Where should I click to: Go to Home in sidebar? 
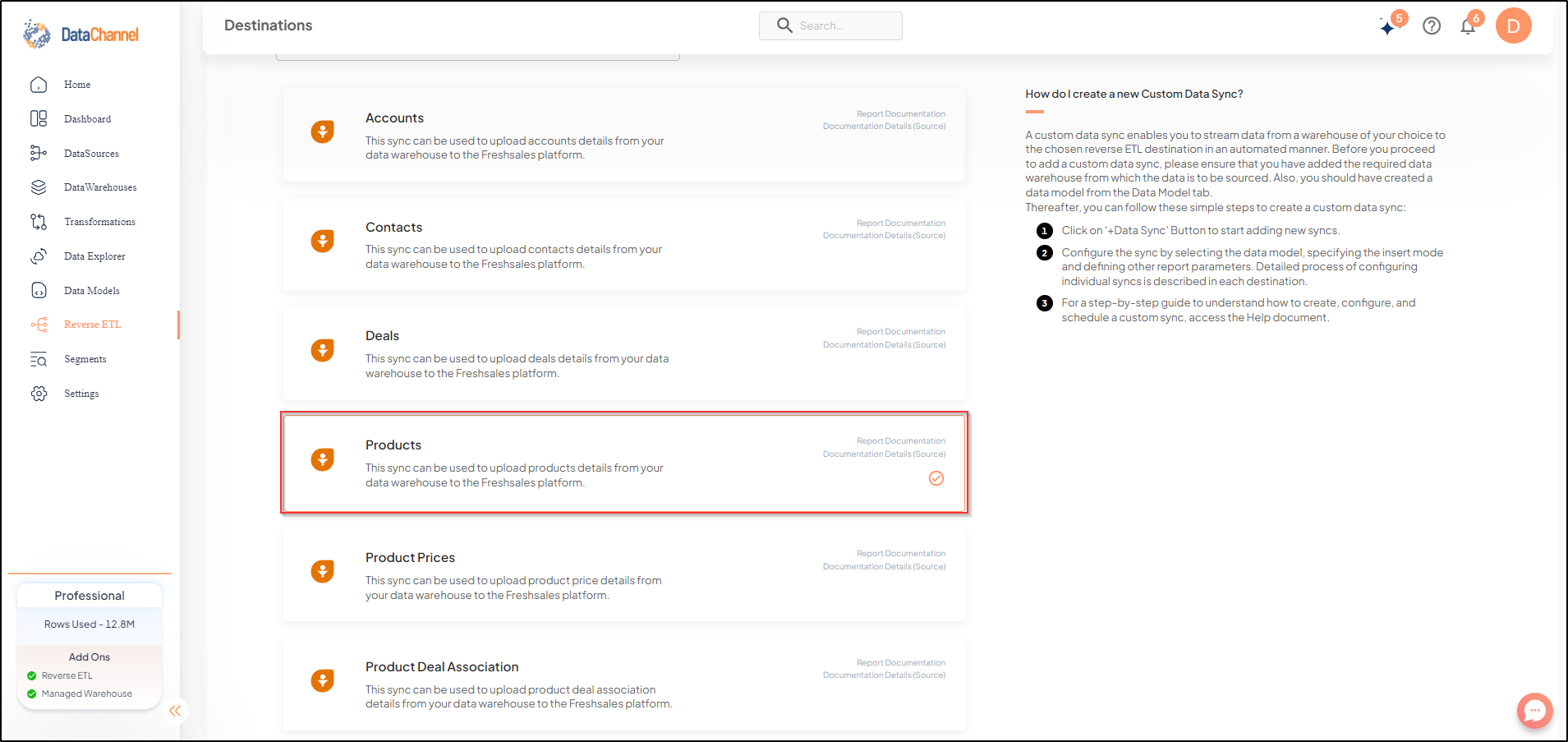[x=77, y=85]
